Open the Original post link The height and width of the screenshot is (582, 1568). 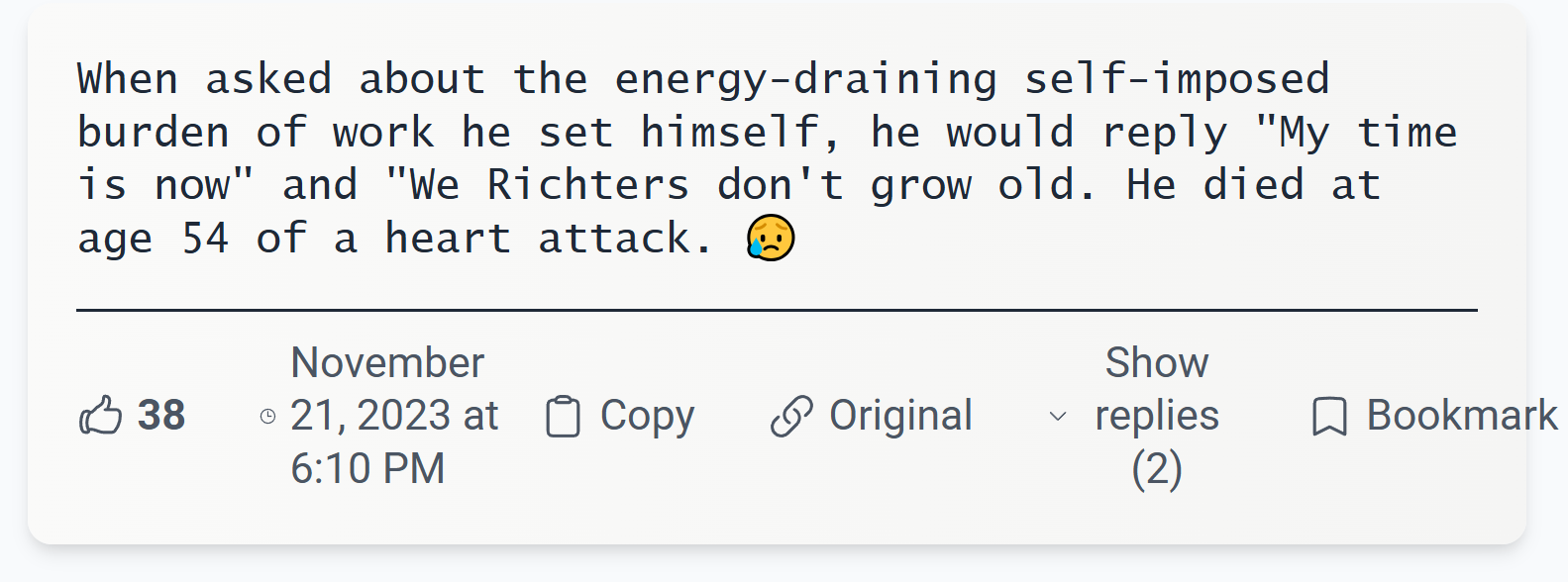click(x=900, y=416)
